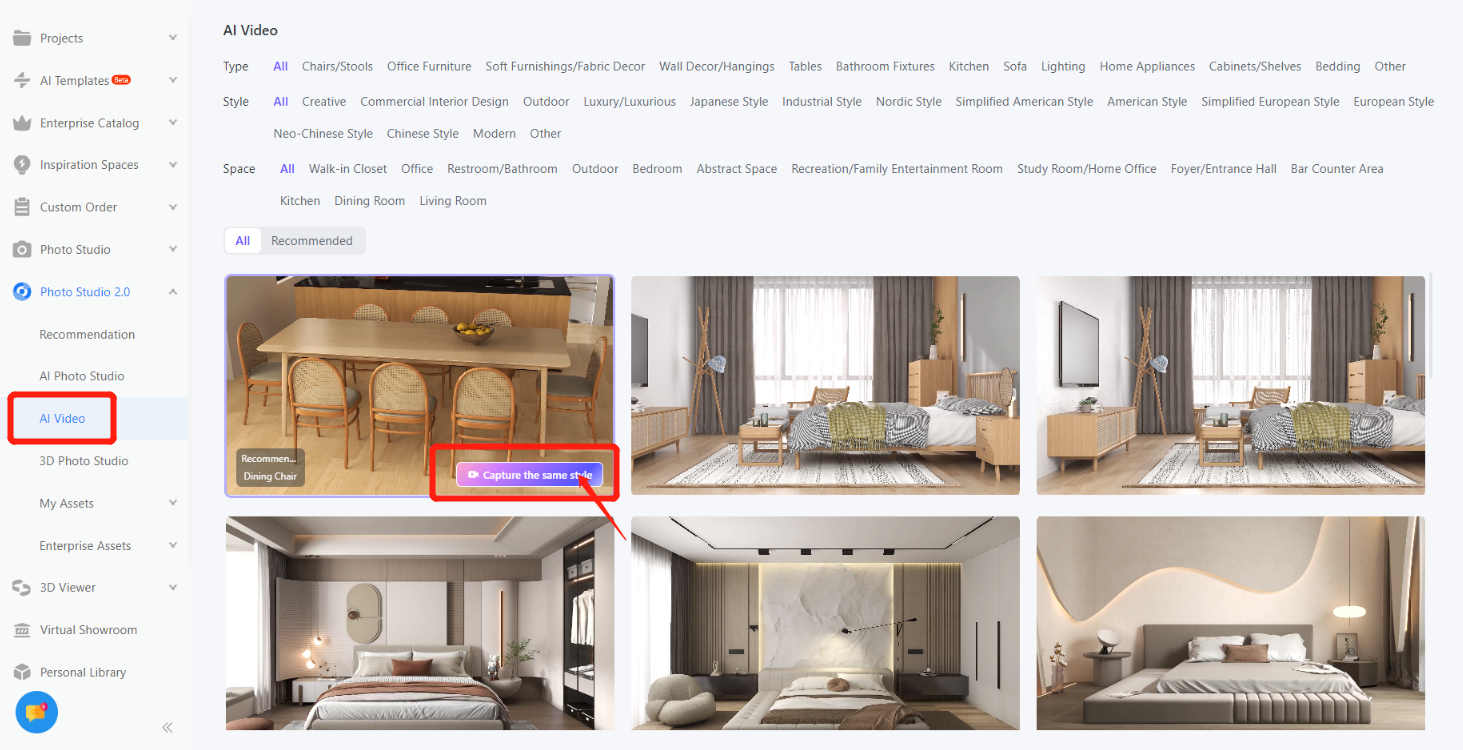Viewport: 1463px width, 750px height.
Task: Open Virtual Showroom from its sidebar icon
Action: click(x=22, y=630)
